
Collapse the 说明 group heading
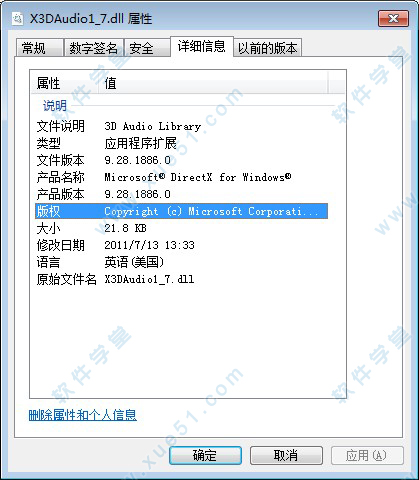pyautogui.click(x=55, y=106)
